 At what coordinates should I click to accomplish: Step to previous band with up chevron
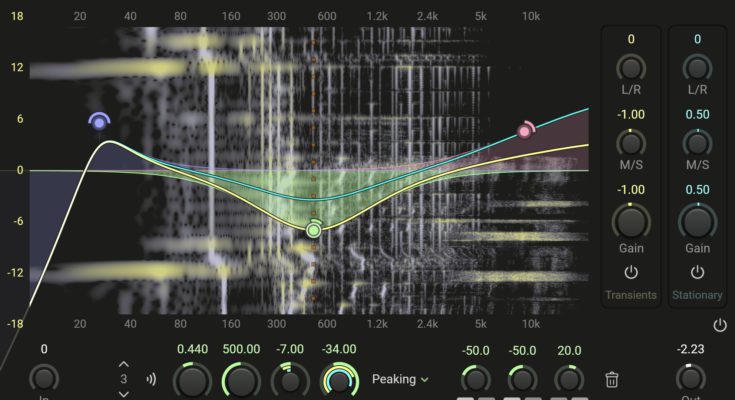(124, 364)
